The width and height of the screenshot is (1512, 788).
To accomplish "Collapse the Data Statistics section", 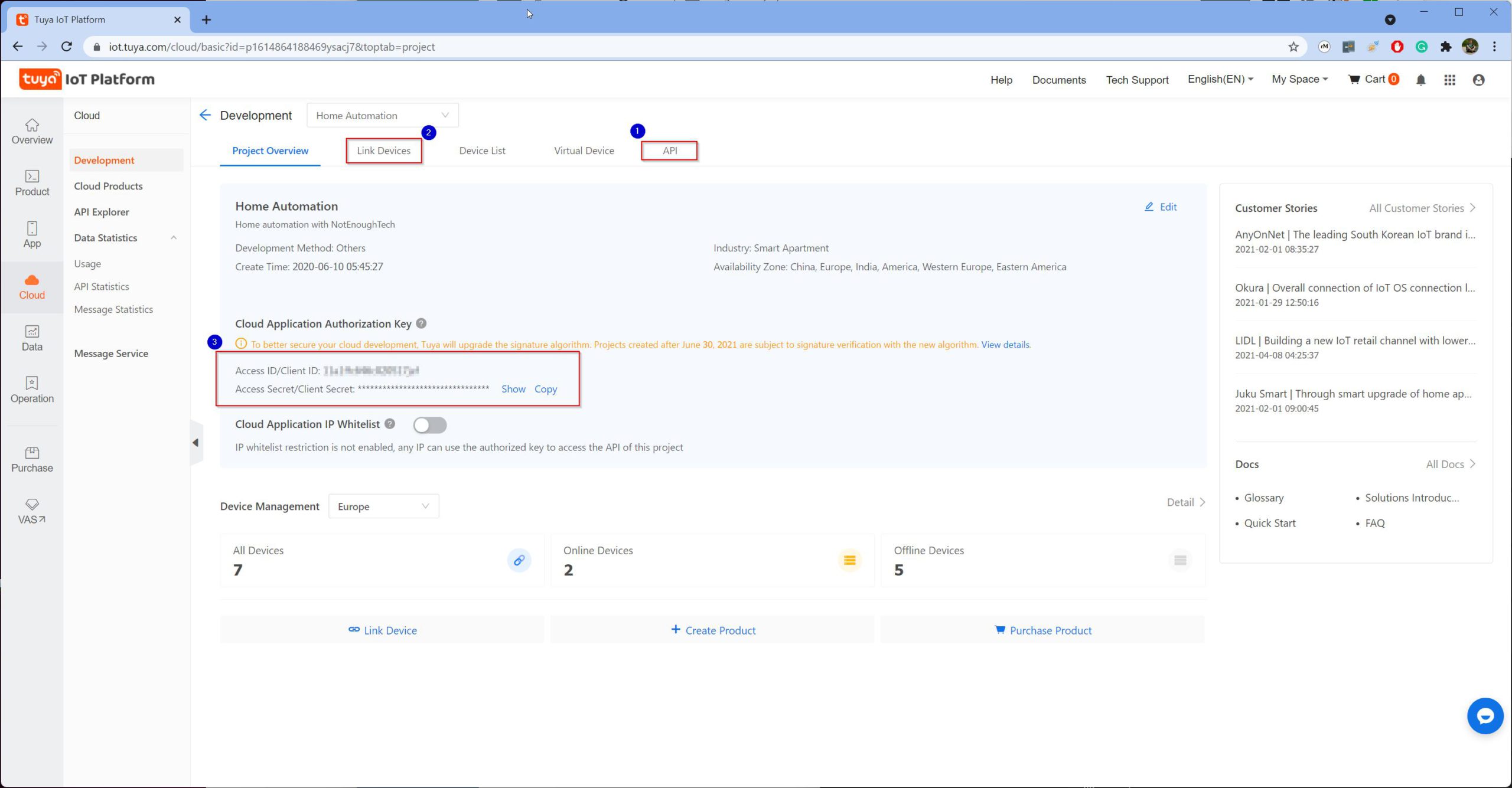I will point(173,237).
